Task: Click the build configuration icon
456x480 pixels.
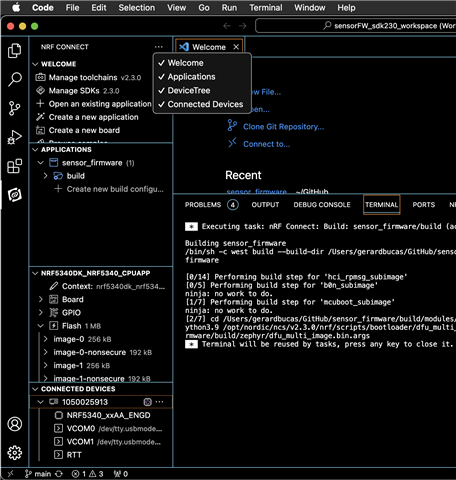Action: coord(58,176)
